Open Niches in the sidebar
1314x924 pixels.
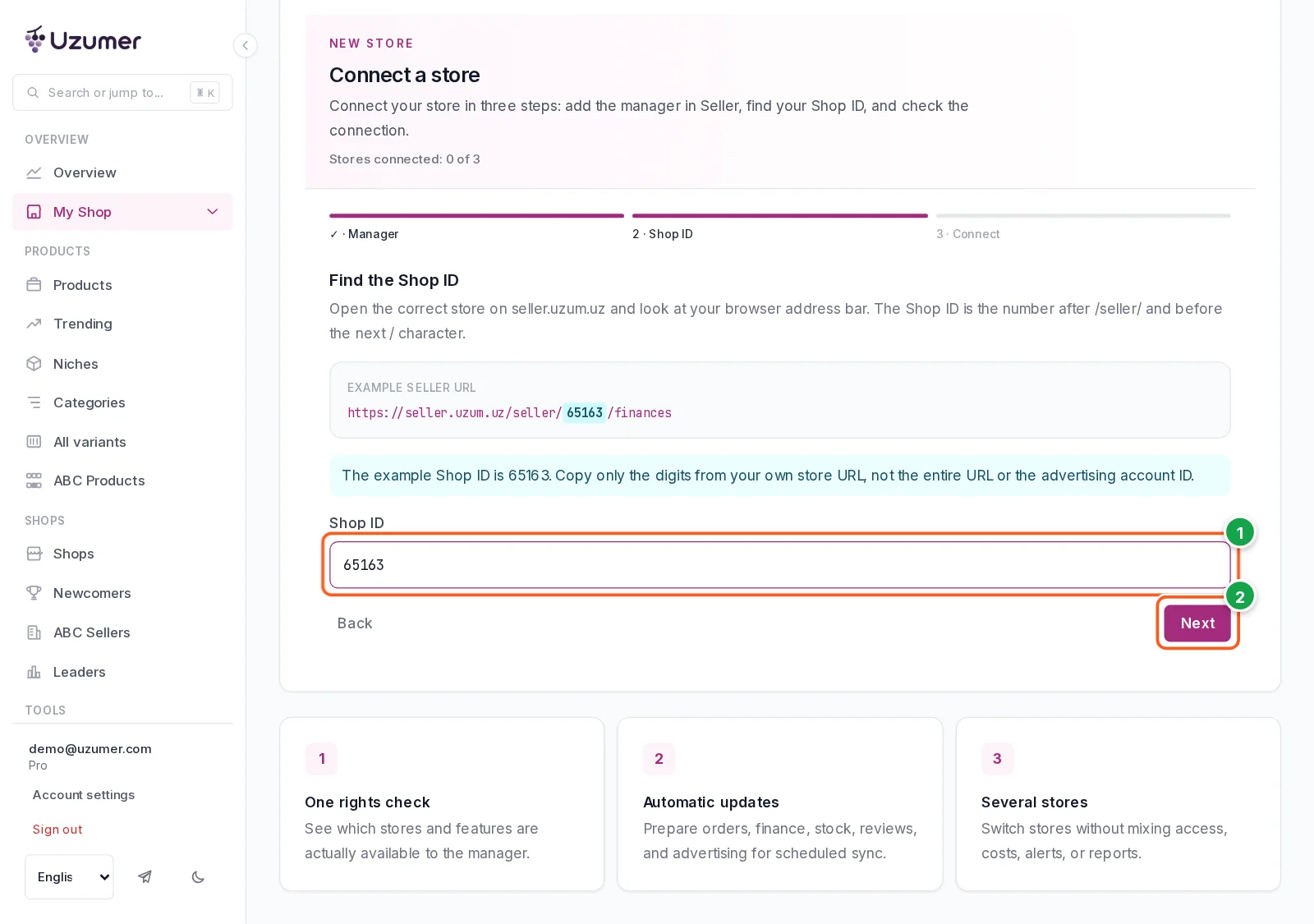coord(122,364)
